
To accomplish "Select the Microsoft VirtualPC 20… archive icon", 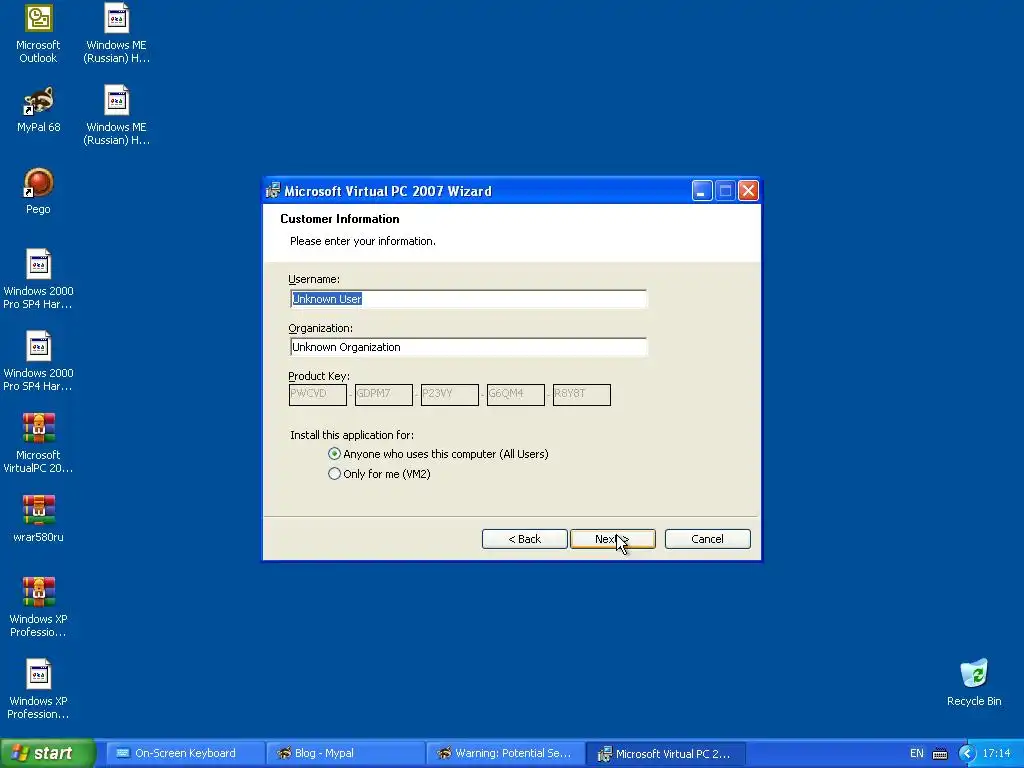I will [x=38, y=443].
